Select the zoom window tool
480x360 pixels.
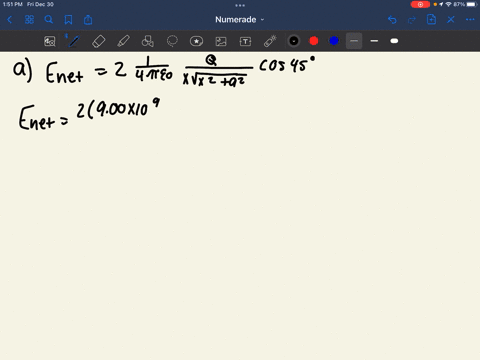[50, 41]
